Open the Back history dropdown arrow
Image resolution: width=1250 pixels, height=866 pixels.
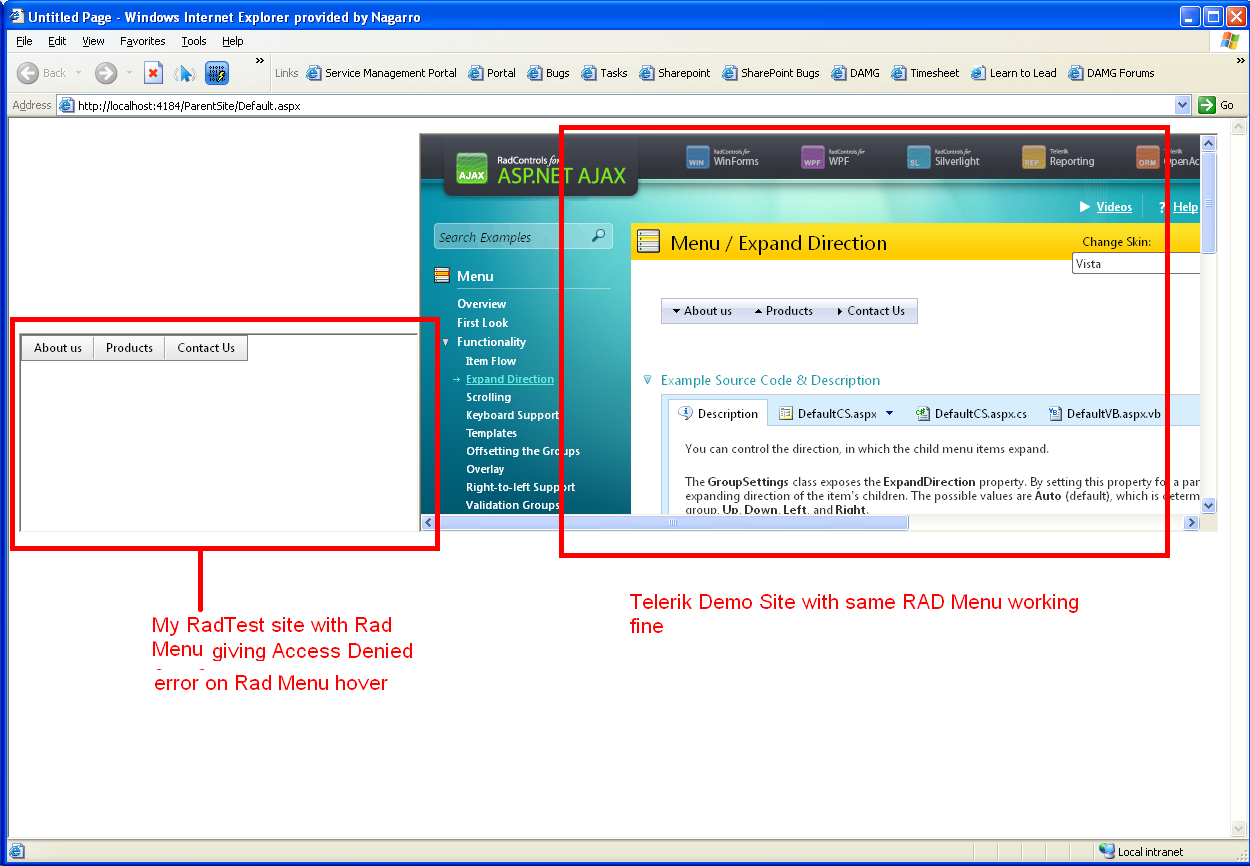(78, 73)
